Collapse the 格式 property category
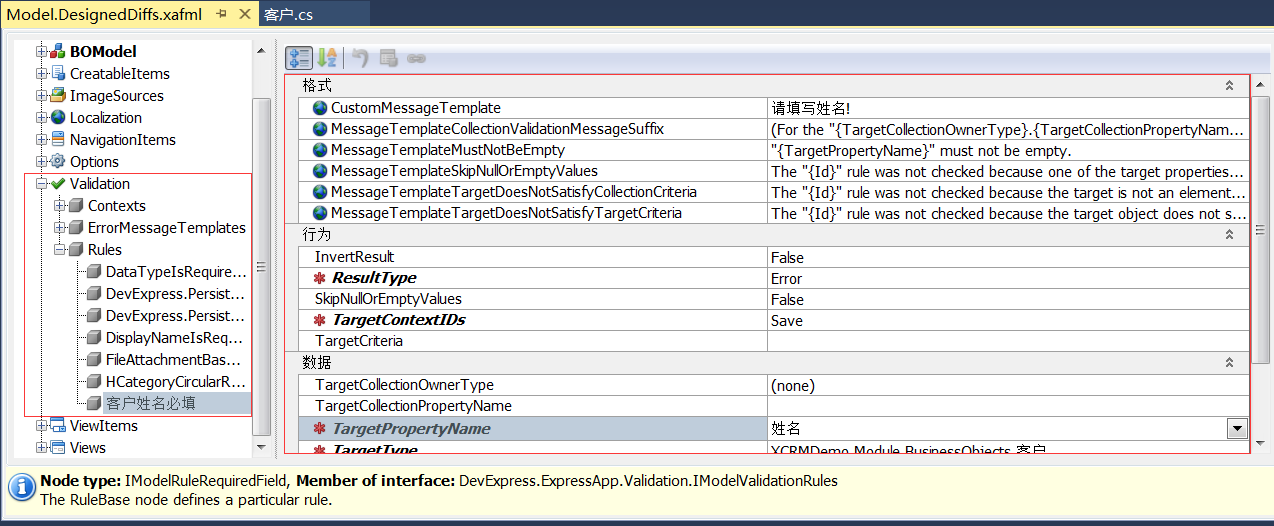This screenshot has width=1274, height=526. click(1229, 86)
